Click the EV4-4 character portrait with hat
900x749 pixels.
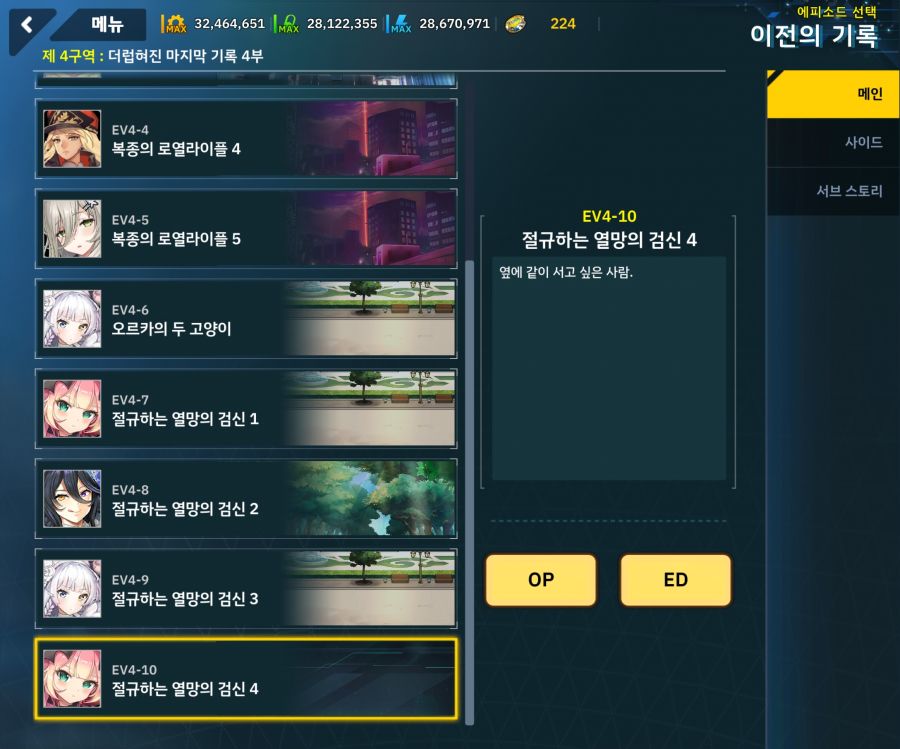pos(72,139)
